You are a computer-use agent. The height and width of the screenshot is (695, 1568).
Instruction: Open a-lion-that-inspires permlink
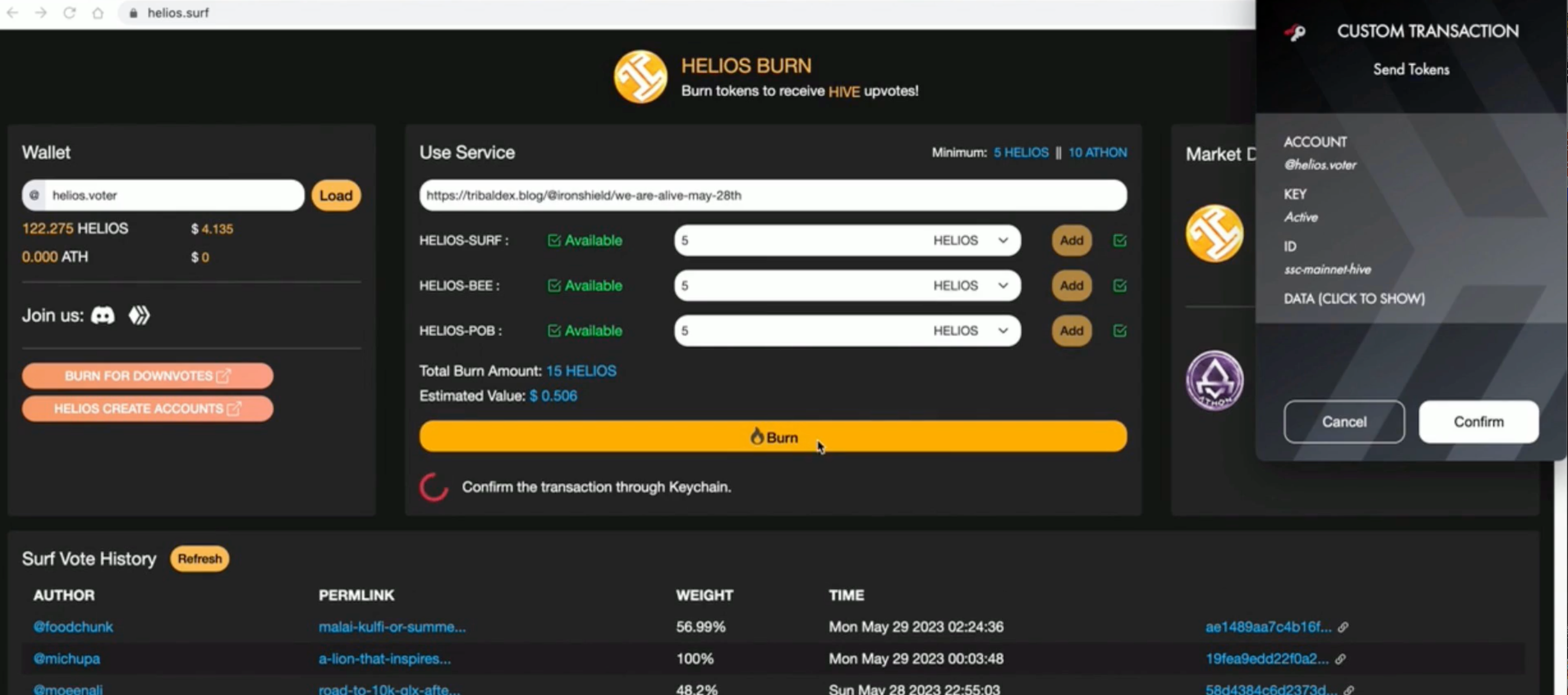pyautogui.click(x=385, y=659)
